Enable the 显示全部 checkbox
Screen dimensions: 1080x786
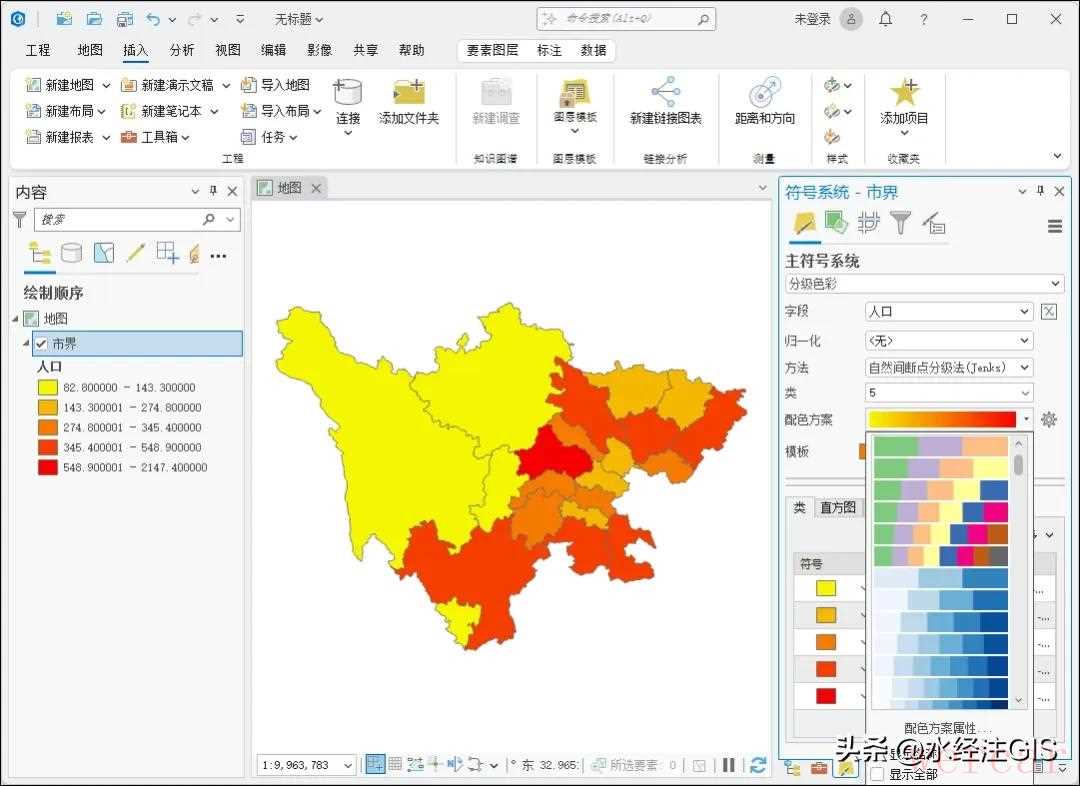(x=877, y=774)
